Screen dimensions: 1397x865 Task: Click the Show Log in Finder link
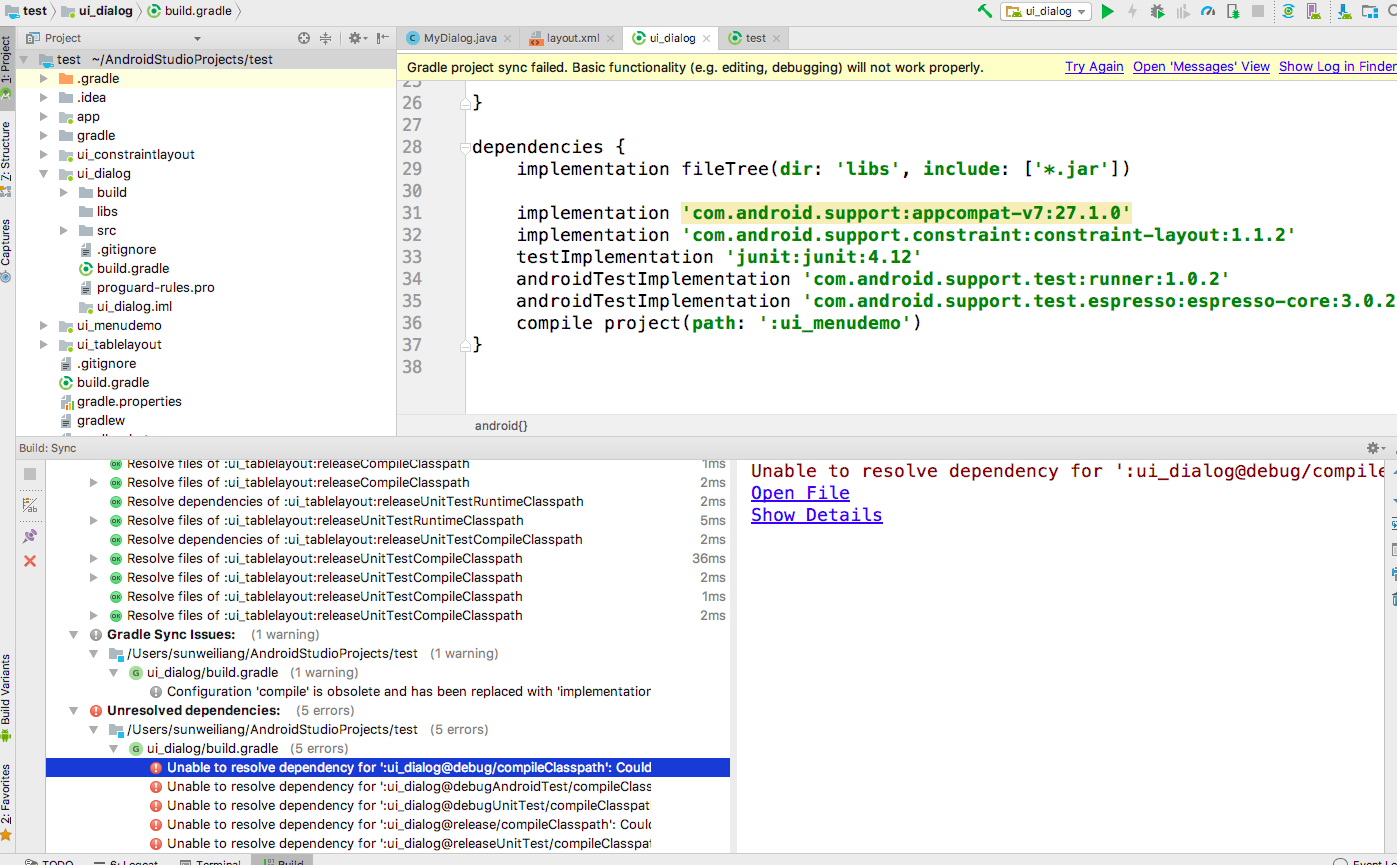point(1338,67)
